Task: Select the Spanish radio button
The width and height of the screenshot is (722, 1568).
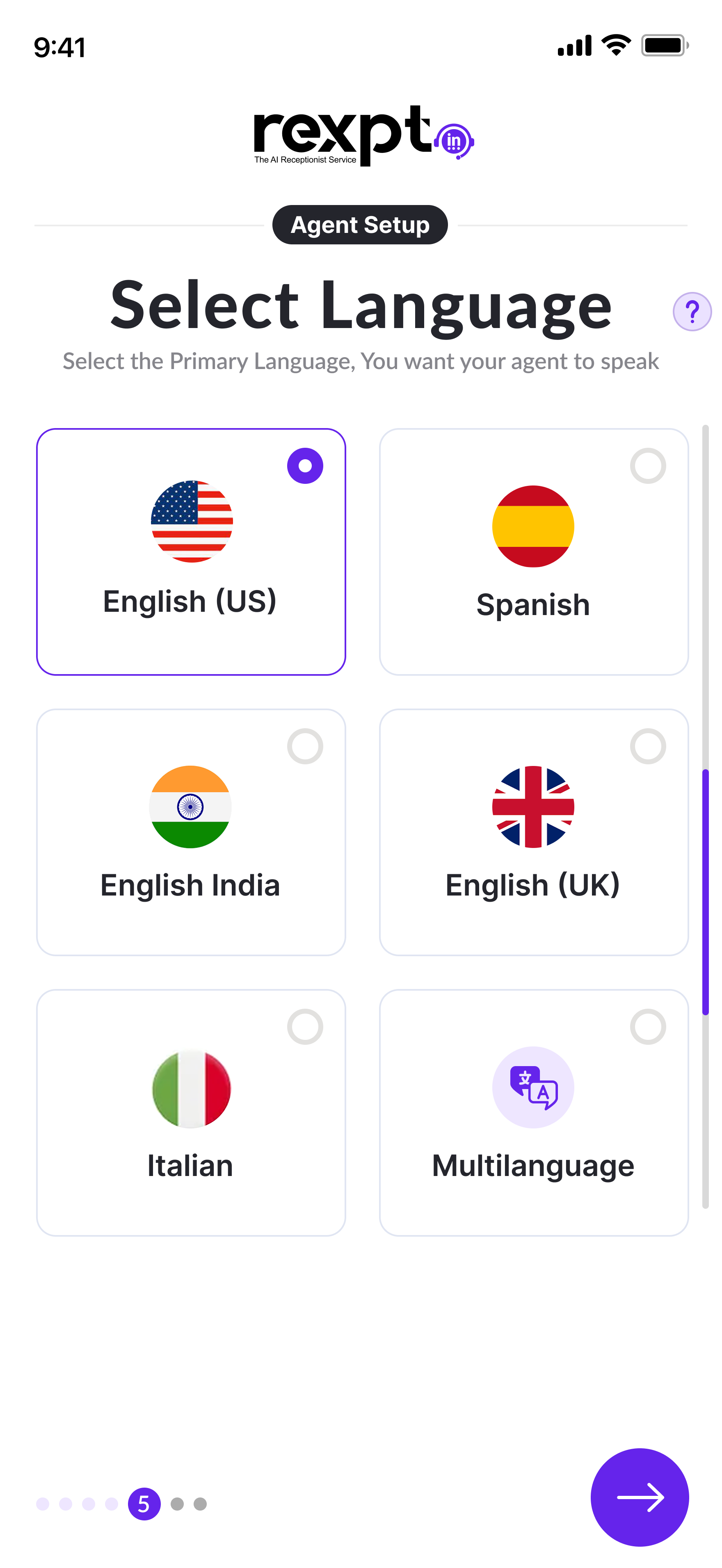Action: [648, 466]
